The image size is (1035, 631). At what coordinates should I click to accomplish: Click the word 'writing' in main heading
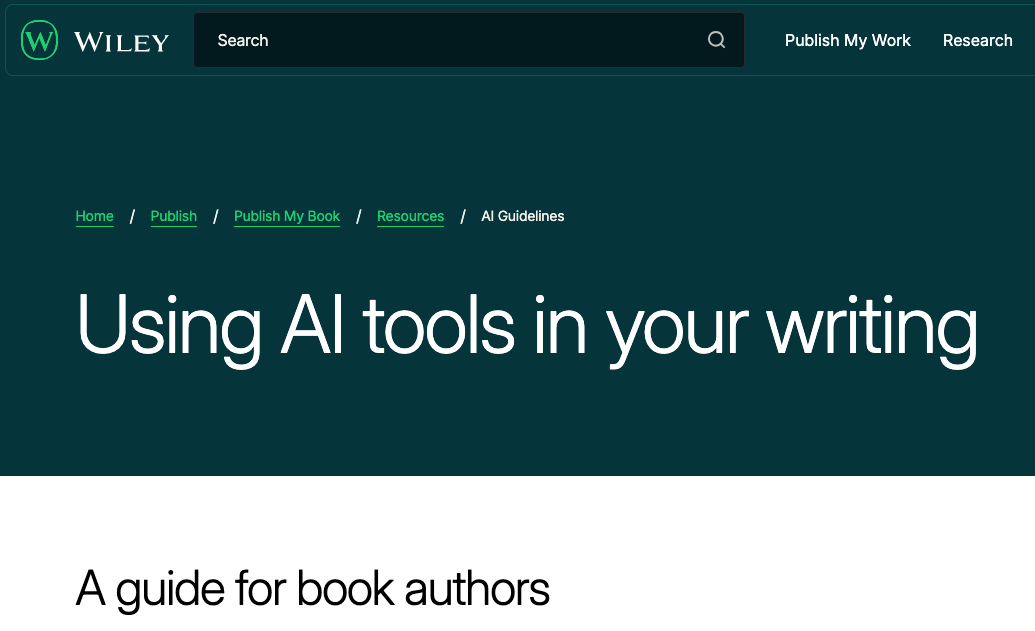871,327
